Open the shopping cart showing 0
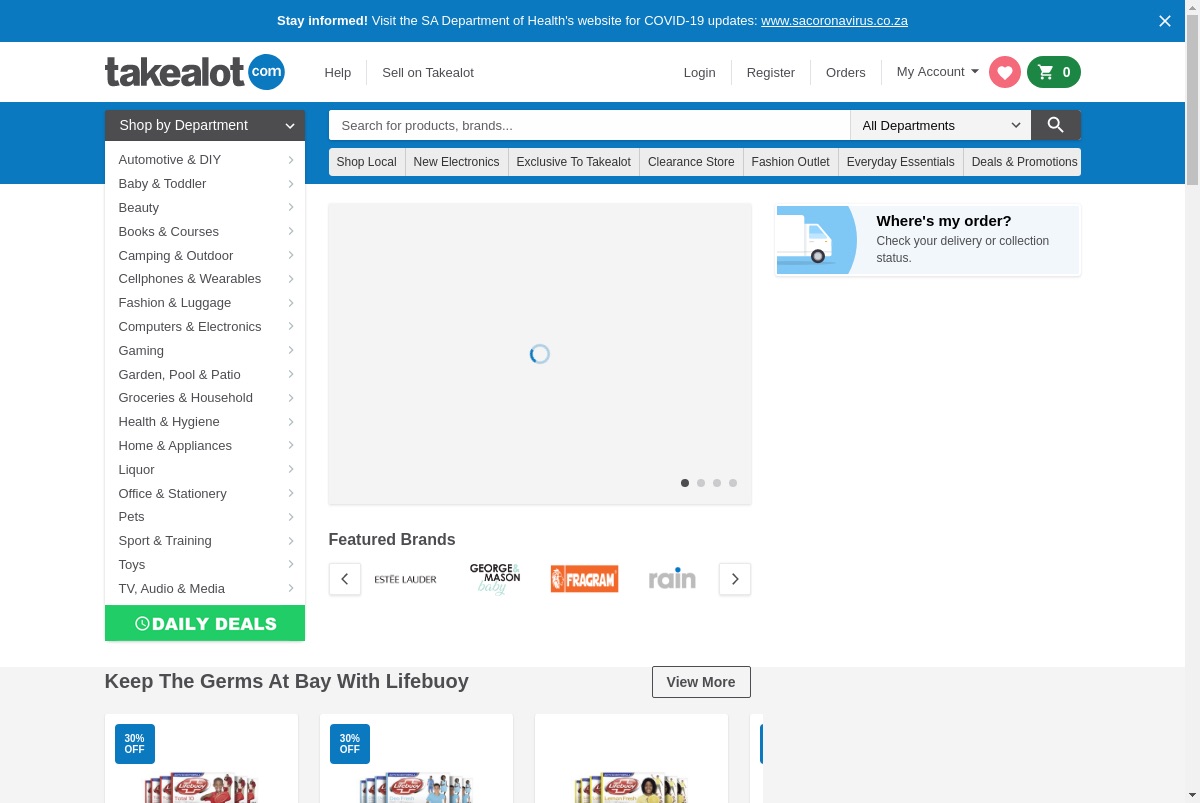 tap(1054, 72)
